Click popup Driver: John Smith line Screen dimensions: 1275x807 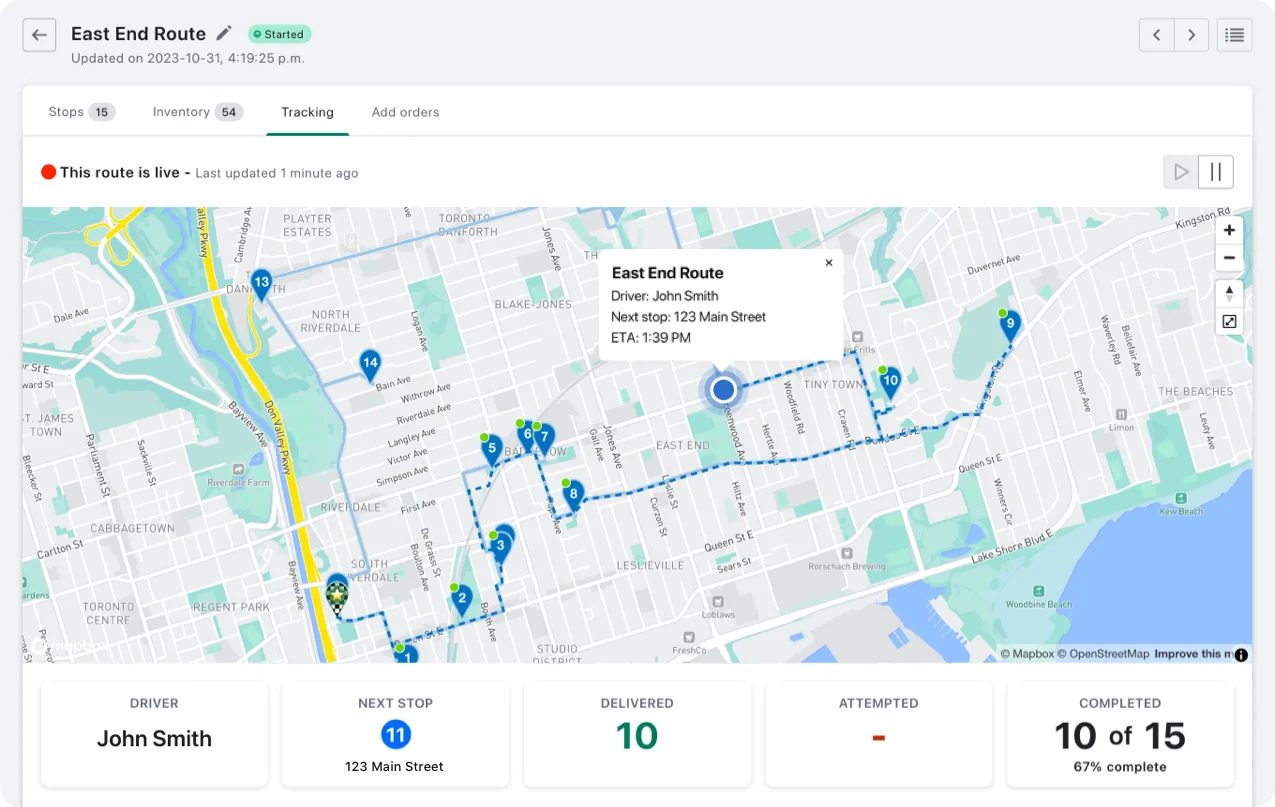click(x=665, y=296)
